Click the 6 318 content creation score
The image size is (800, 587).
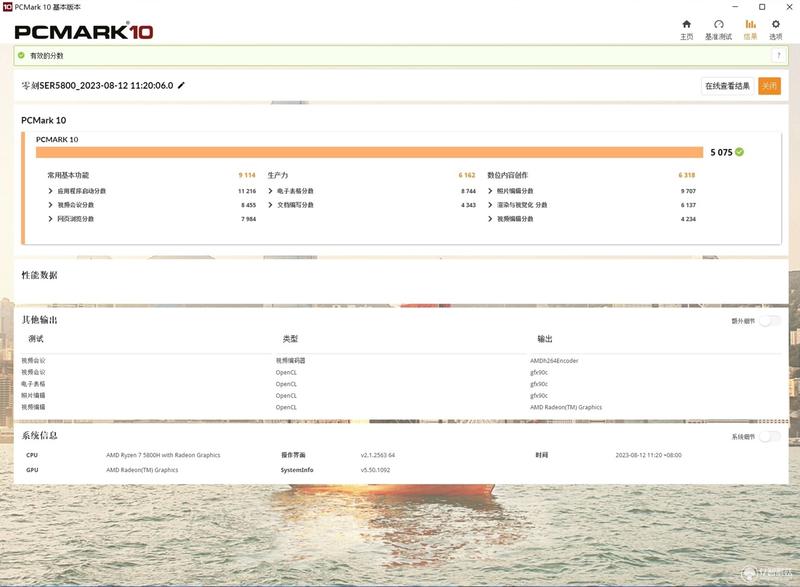pyautogui.click(x=687, y=175)
